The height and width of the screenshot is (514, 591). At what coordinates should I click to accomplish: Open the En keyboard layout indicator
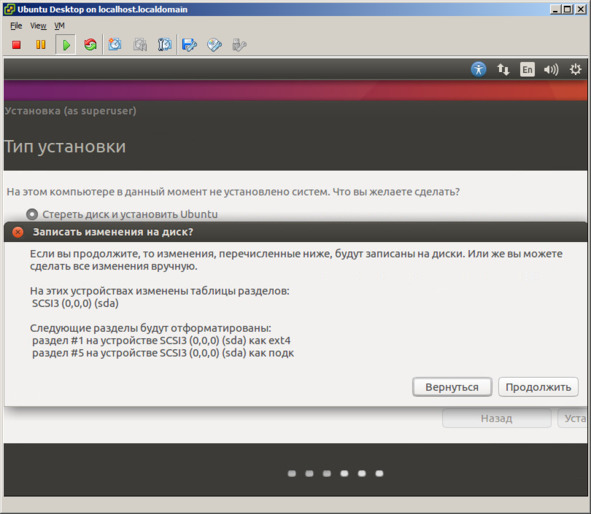point(527,69)
